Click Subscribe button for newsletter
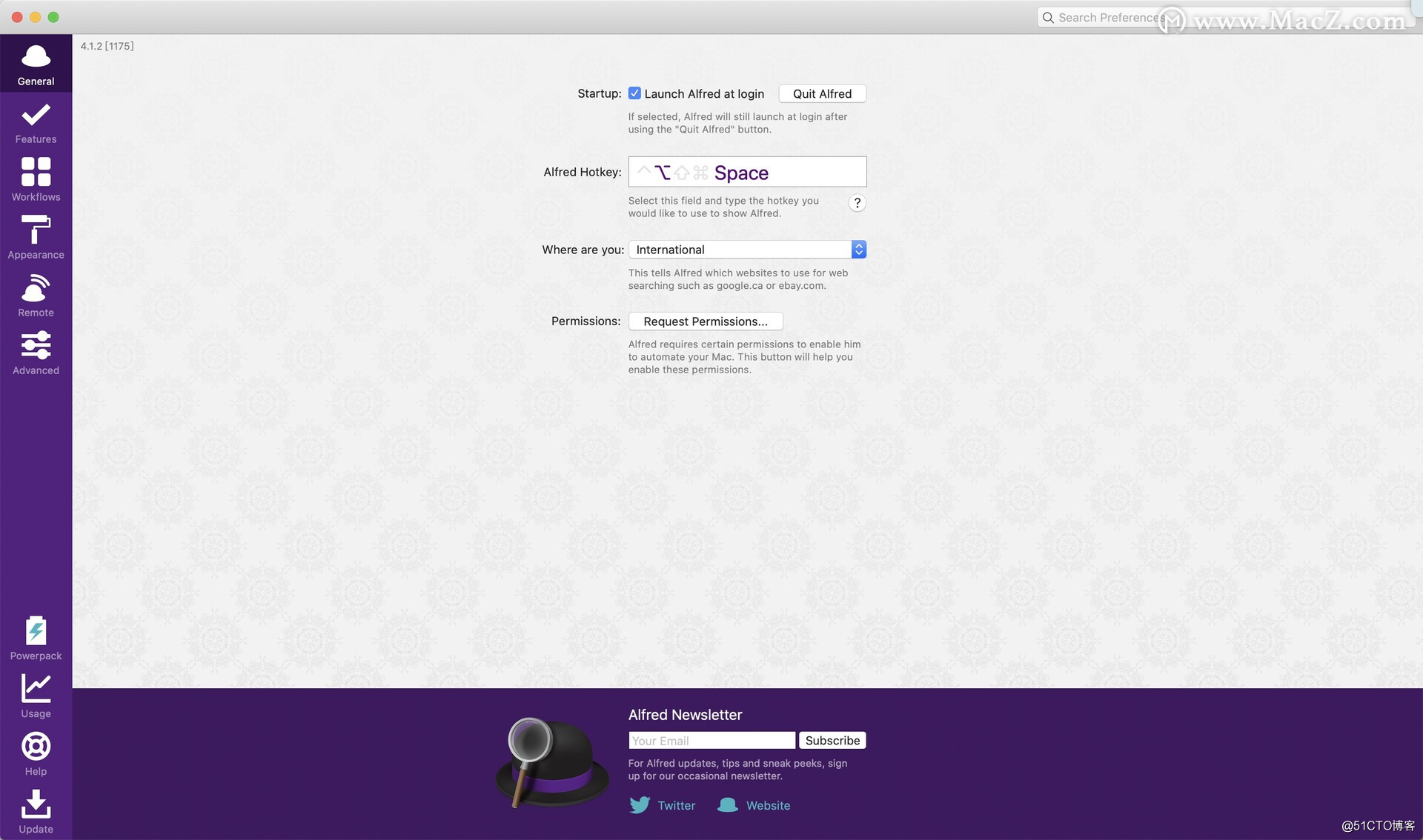Screen dimensions: 1423x840 [832, 740]
